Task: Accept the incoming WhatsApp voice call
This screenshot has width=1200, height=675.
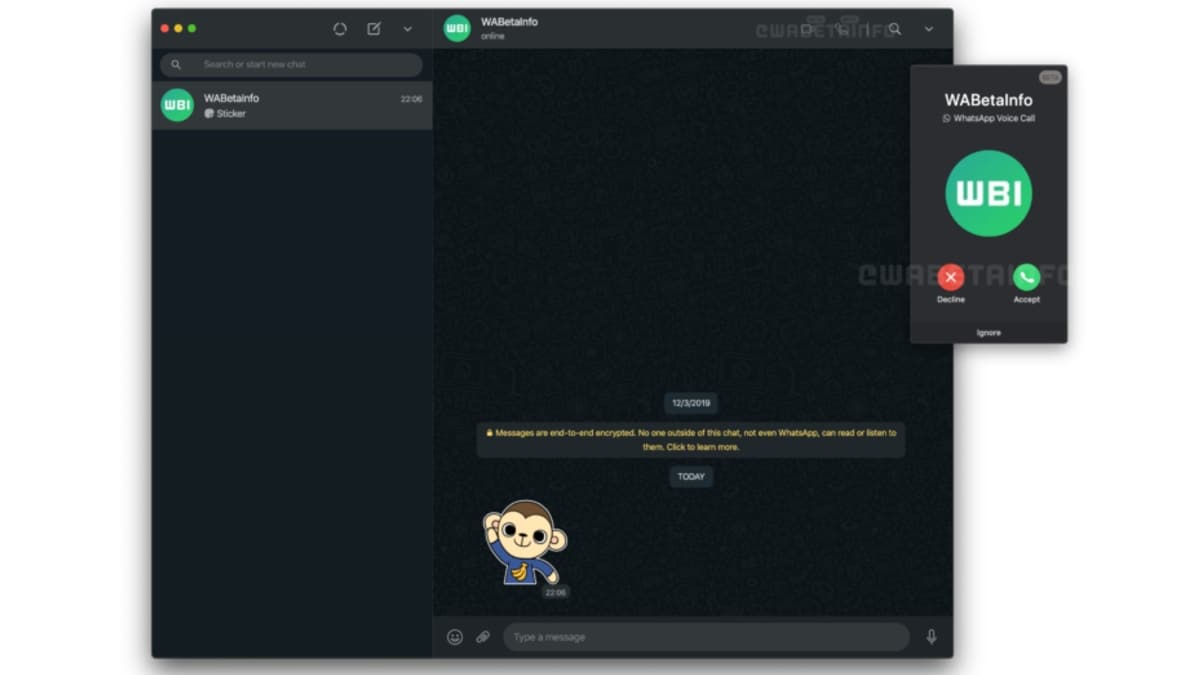Action: coord(1027,277)
